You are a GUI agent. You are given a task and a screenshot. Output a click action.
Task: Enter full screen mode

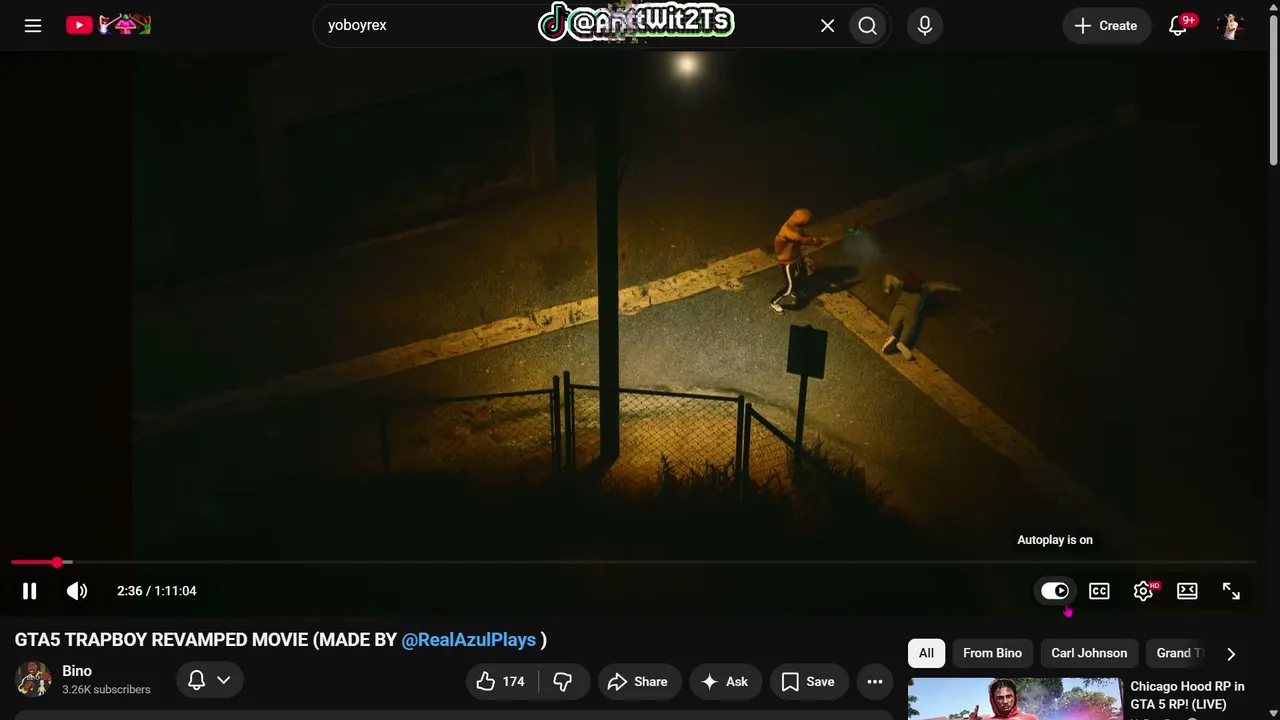pyautogui.click(x=1231, y=591)
